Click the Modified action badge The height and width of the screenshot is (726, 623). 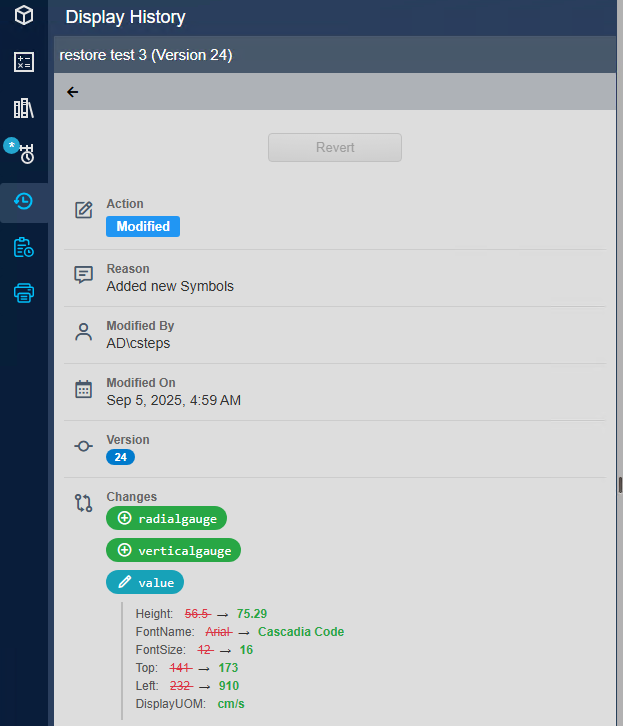click(143, 227)
